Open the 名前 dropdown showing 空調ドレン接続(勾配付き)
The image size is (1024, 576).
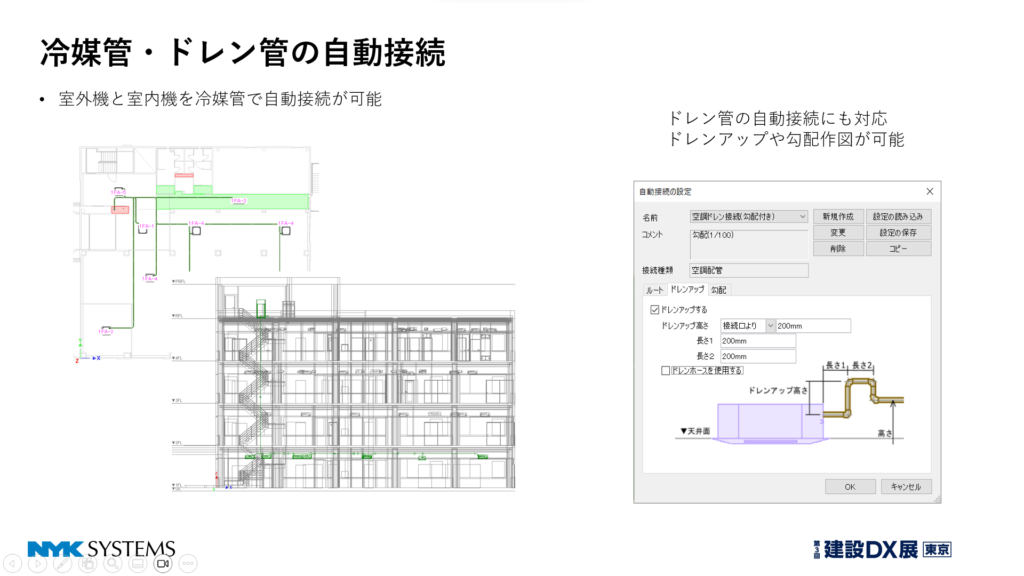747,214
